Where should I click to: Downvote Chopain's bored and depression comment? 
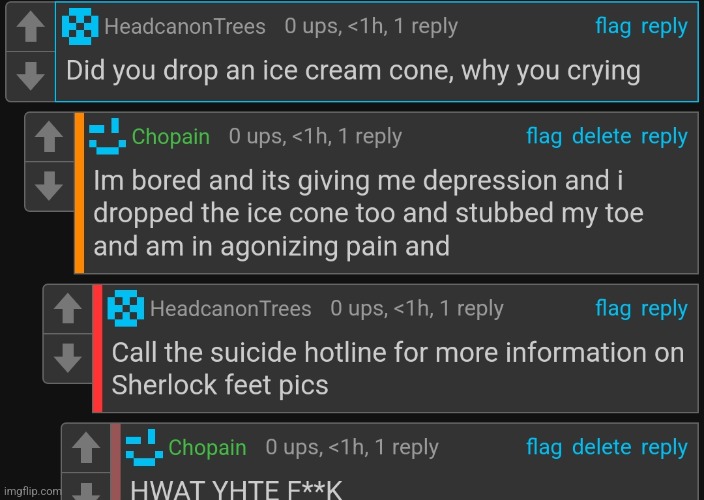coord(49,186)
